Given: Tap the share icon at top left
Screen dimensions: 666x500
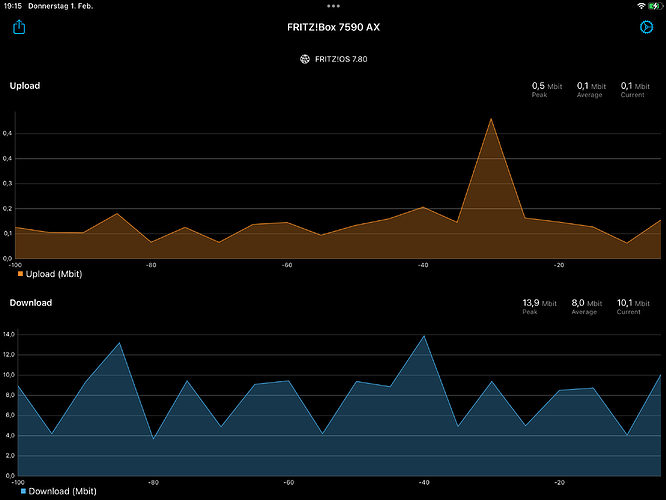Looking at the screenshot, I should 19,27.
